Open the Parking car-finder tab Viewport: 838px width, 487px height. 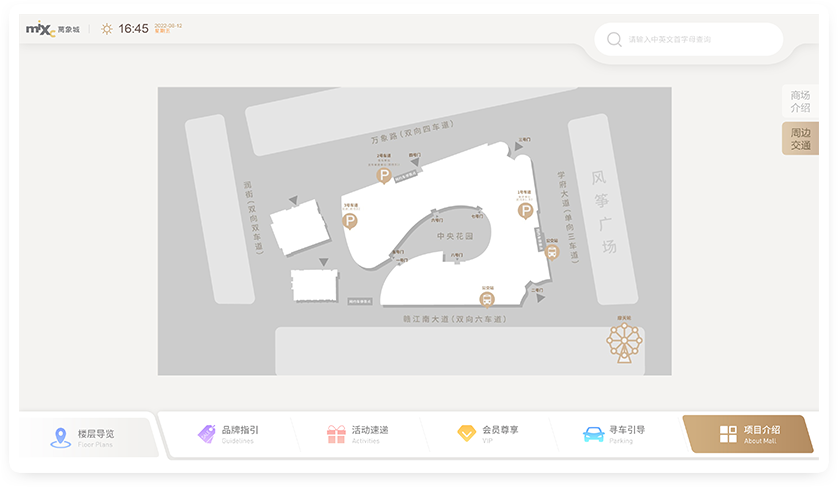(x=614, y=434)
